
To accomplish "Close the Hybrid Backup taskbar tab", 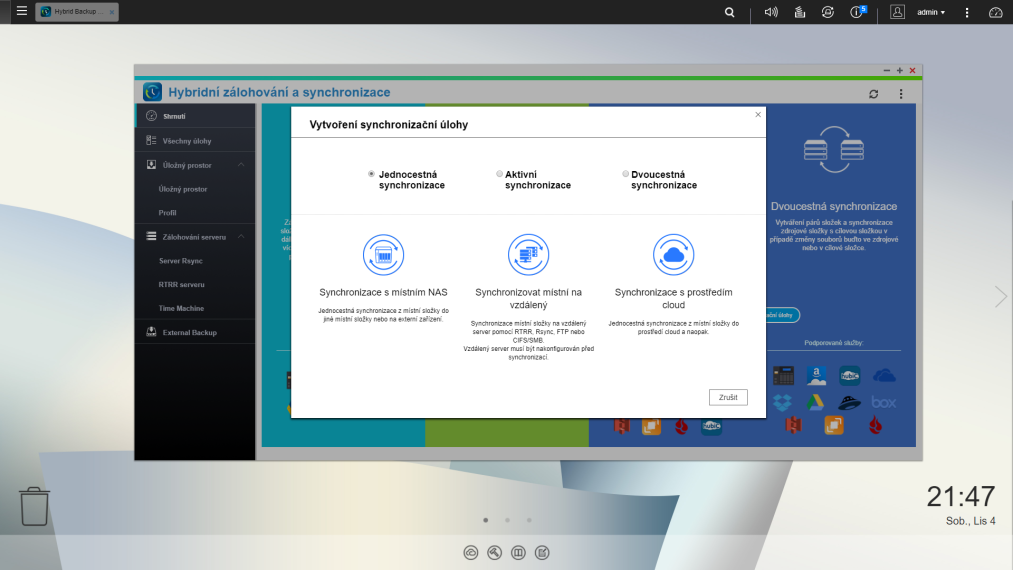I will (x=112, y=12).
